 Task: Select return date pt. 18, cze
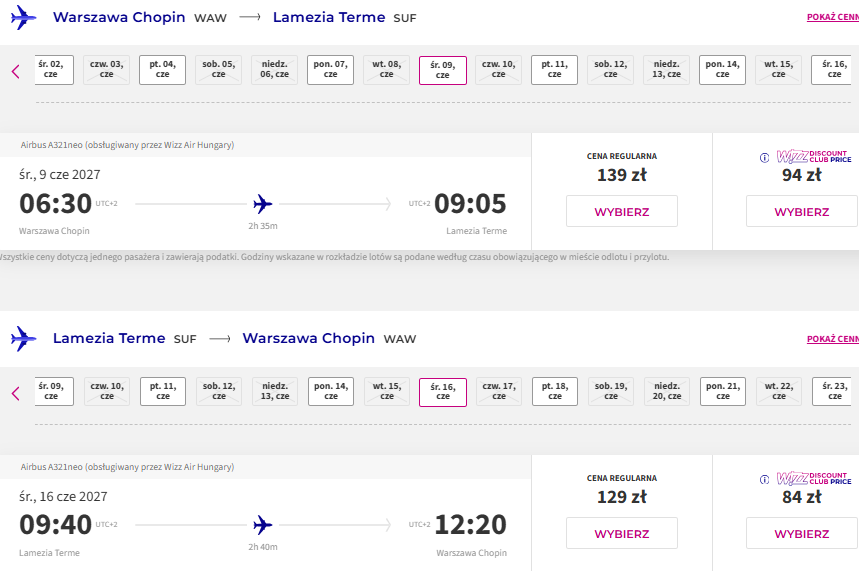coord(555,391)
